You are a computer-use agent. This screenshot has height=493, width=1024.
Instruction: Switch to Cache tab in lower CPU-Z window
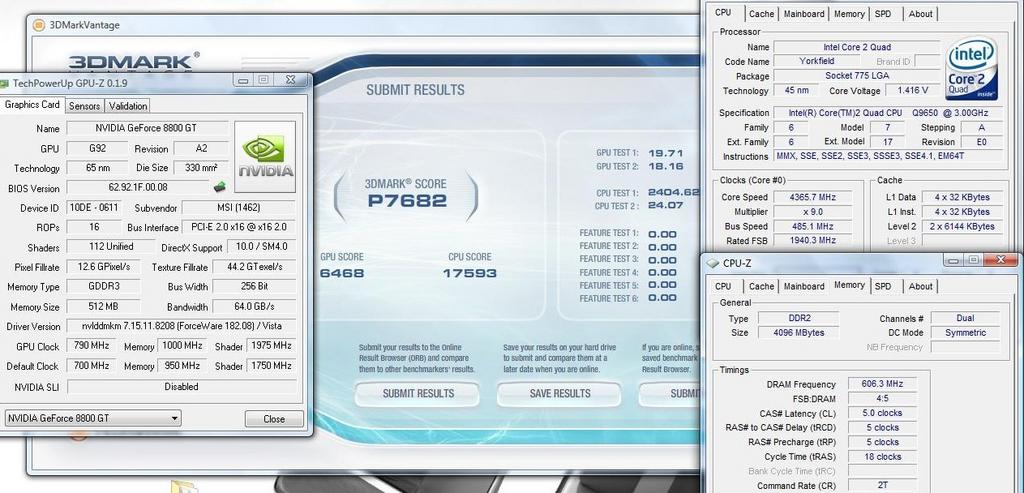[761, 287]
